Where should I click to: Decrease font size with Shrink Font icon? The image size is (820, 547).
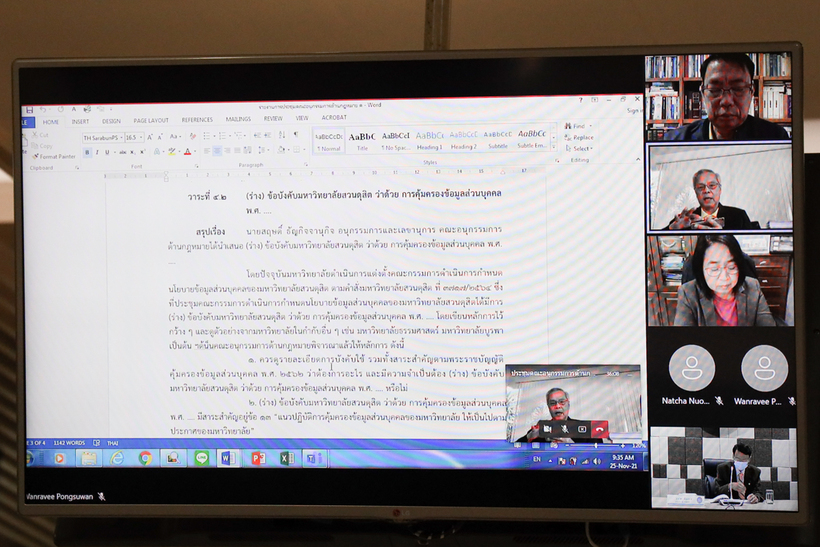pos(160,136)
